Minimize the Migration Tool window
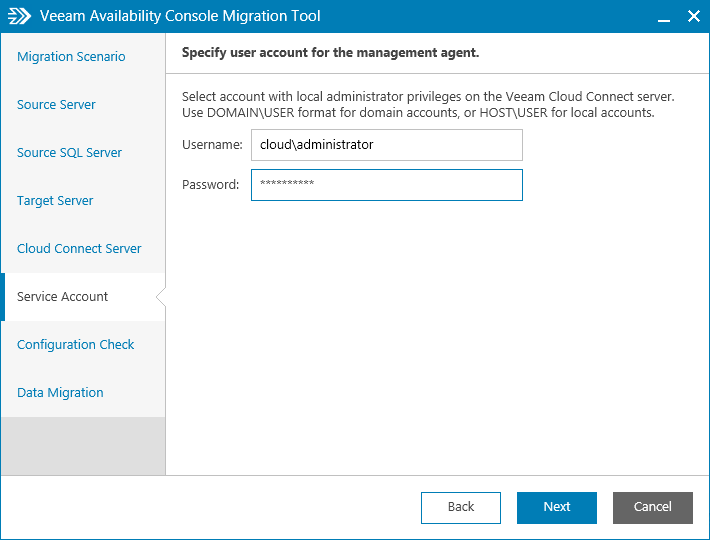The image size is (710, 540). tap(663, 17)
